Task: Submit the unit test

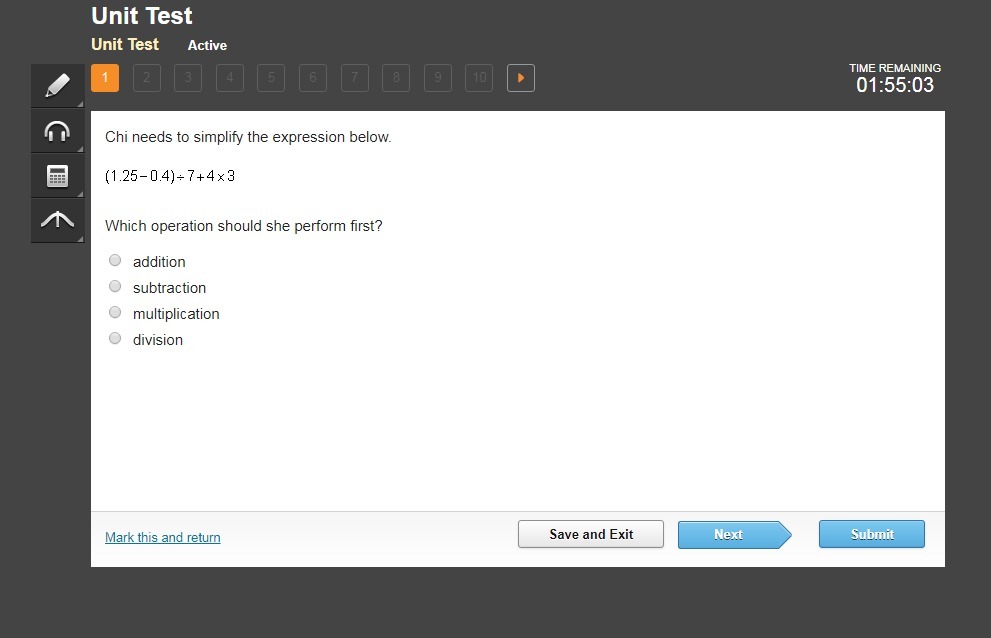Action: pyautogui.click(x=871, y=534)
